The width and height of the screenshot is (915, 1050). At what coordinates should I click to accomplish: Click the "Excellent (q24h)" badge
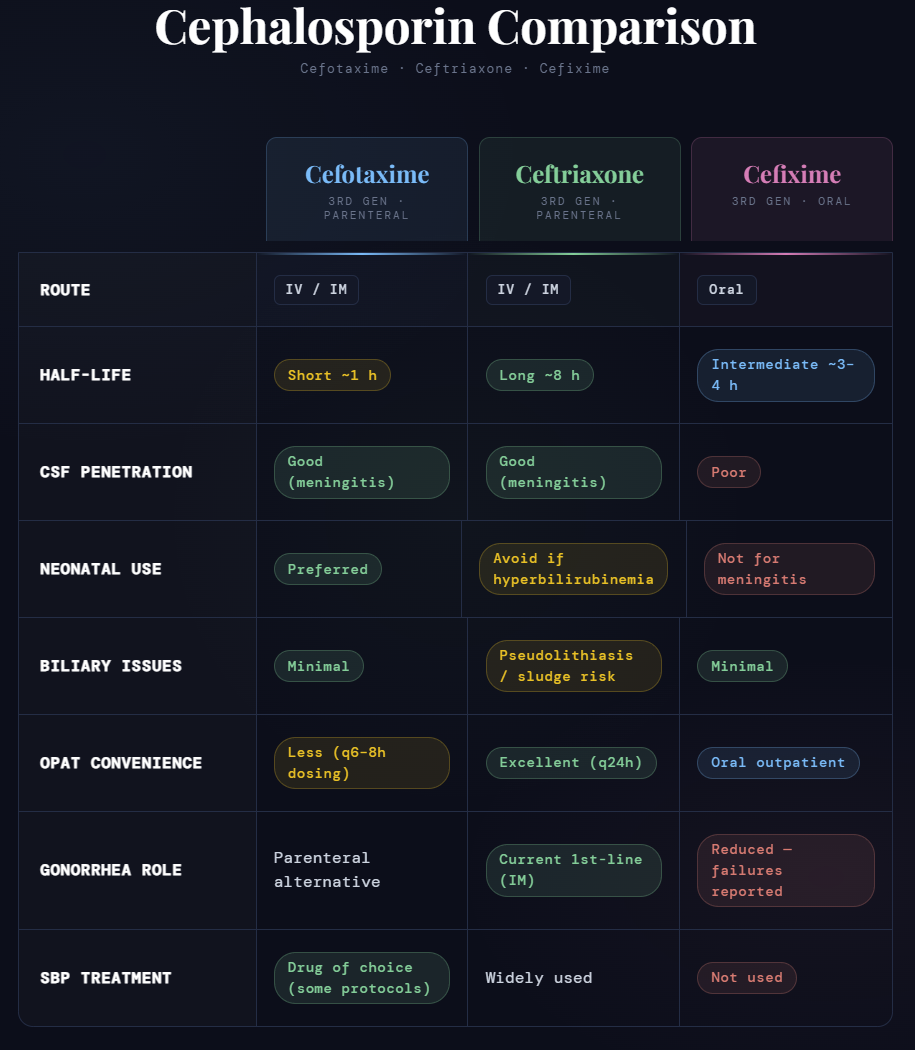(x=571, y=763)
